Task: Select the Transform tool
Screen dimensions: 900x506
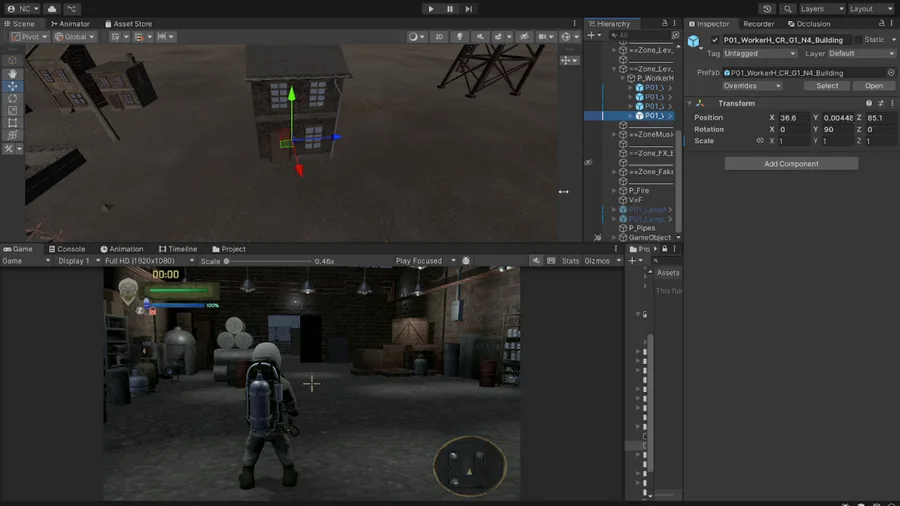Action: (12, 135)
